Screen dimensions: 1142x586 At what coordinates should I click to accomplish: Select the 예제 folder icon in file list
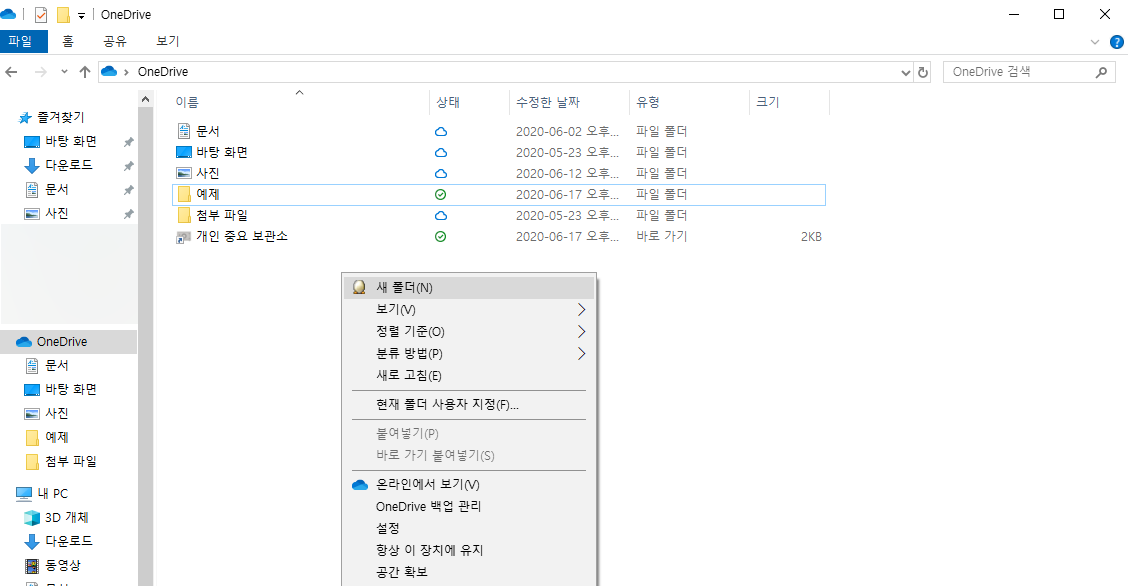click(x=184, y=194)
